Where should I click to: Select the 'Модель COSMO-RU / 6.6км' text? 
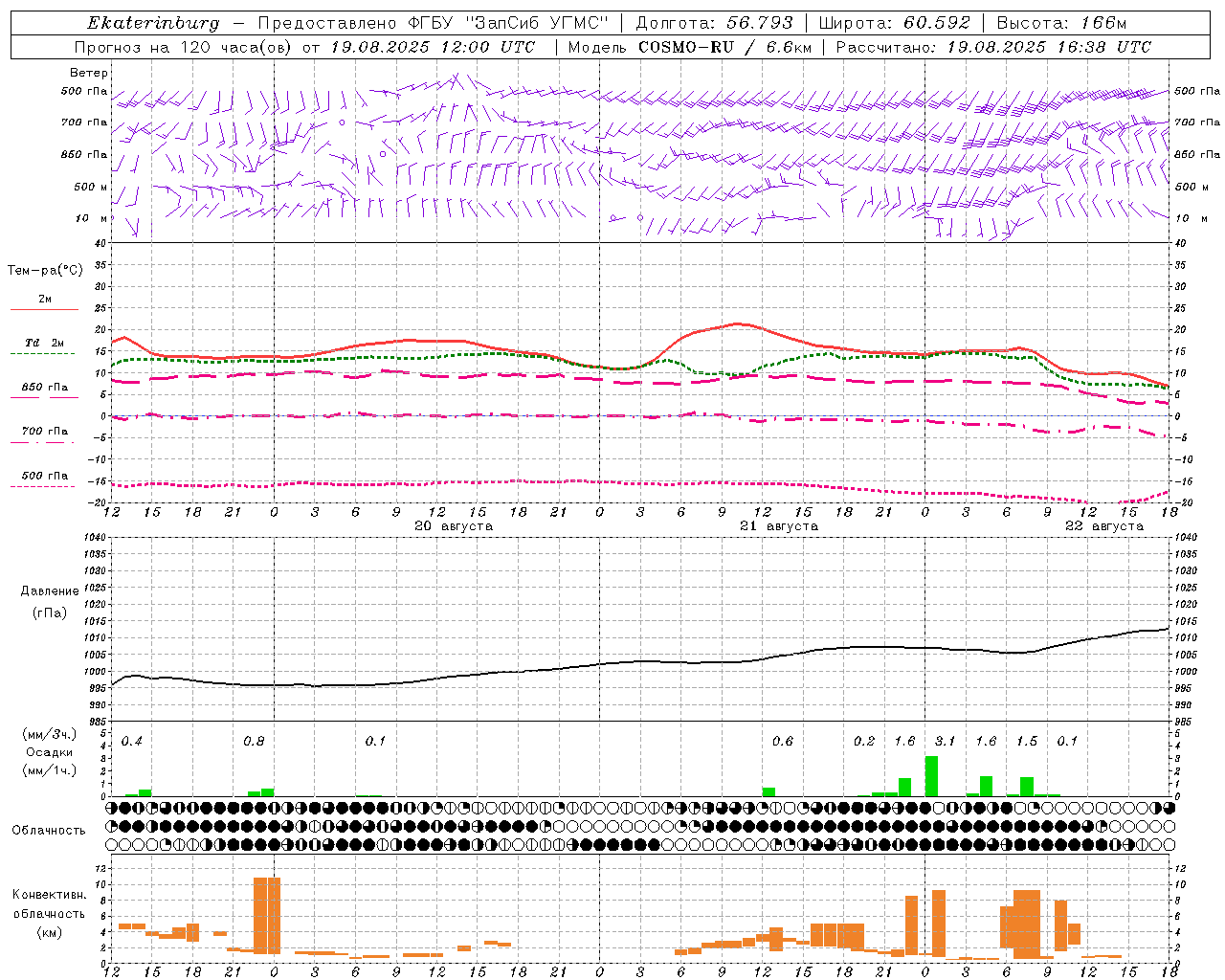point(690,47)
